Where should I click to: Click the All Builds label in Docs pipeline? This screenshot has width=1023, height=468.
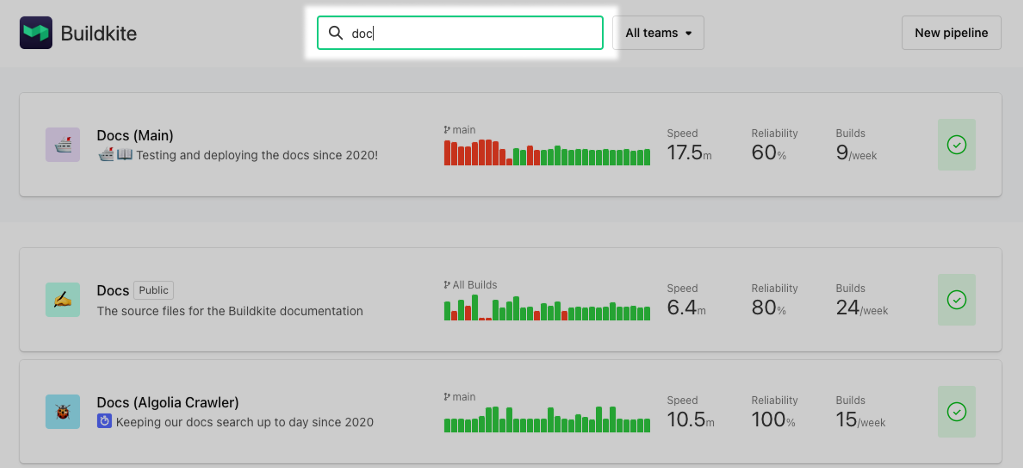click(x=475, y=285)
